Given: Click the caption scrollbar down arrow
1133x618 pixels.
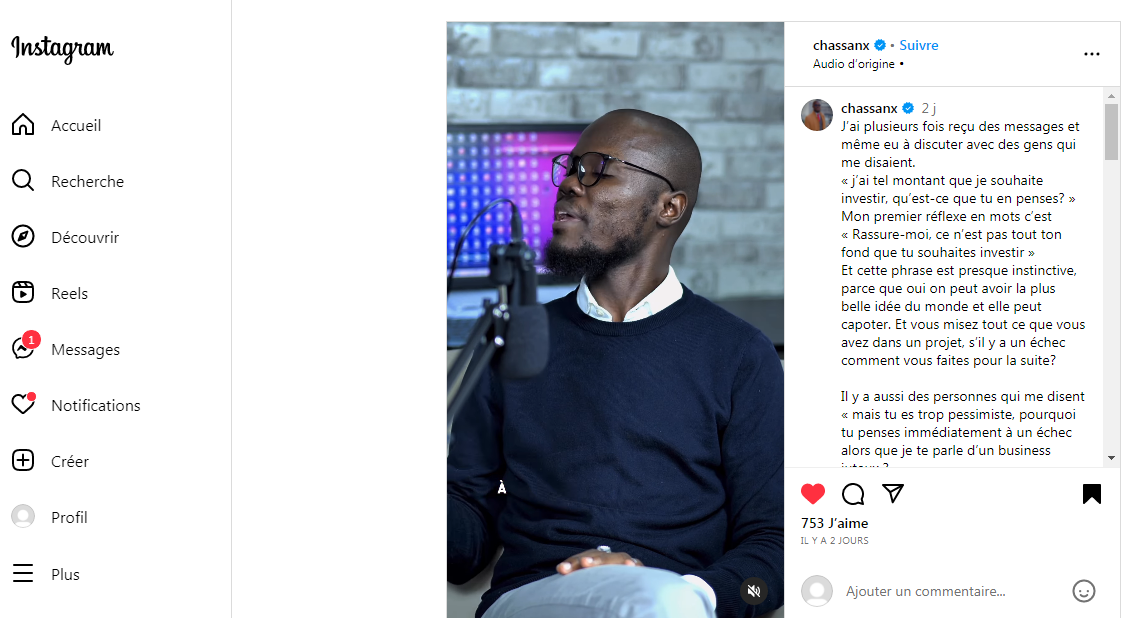Looking at the screenshot, I should click(x=1111, y=458).
